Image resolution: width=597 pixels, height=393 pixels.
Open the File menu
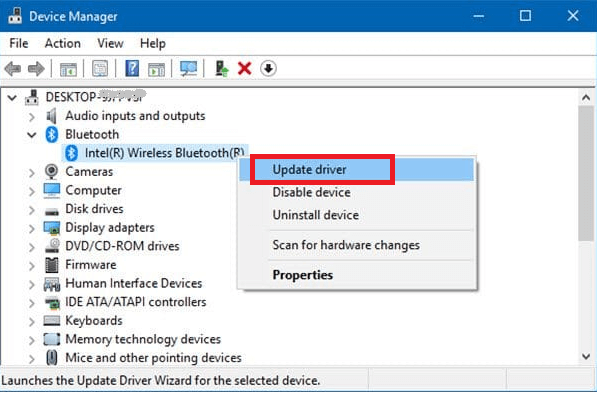[x=19, y=43]
